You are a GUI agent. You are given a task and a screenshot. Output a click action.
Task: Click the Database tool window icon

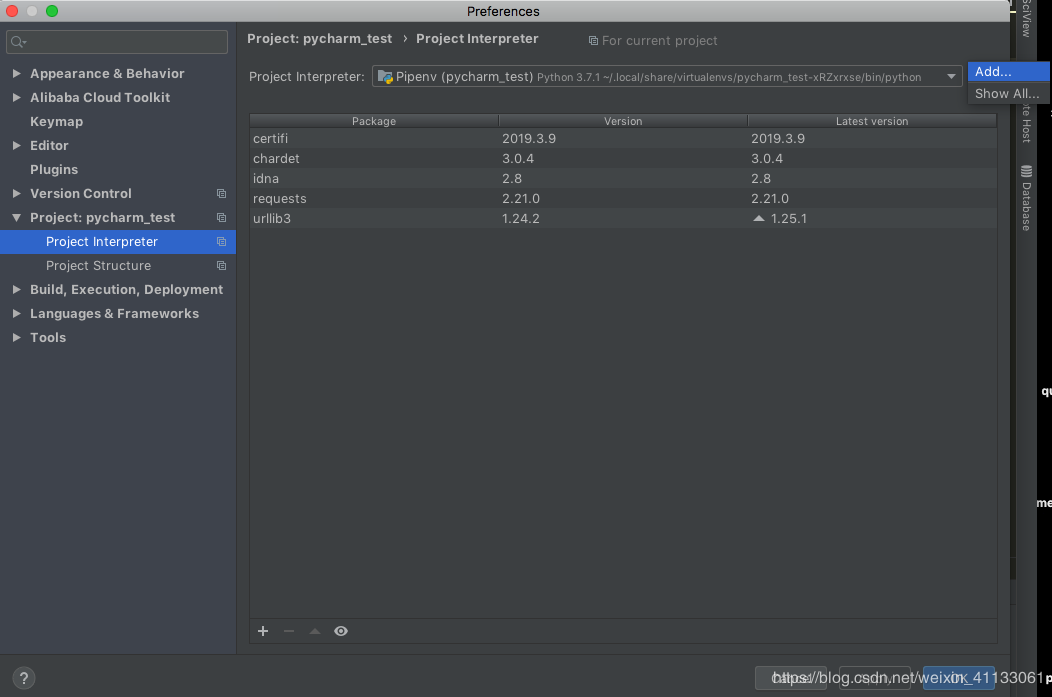[x=1027, y=172]
